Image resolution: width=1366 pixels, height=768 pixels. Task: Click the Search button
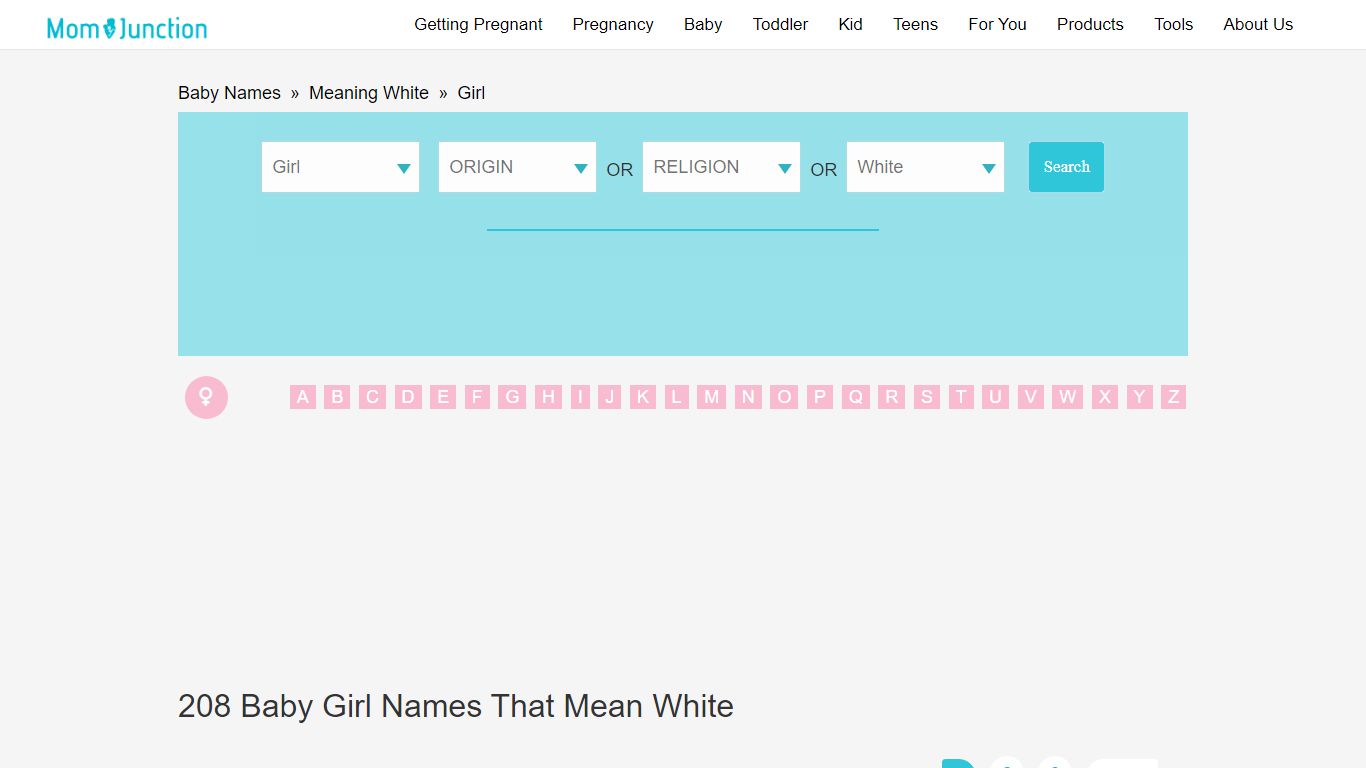1066,167
